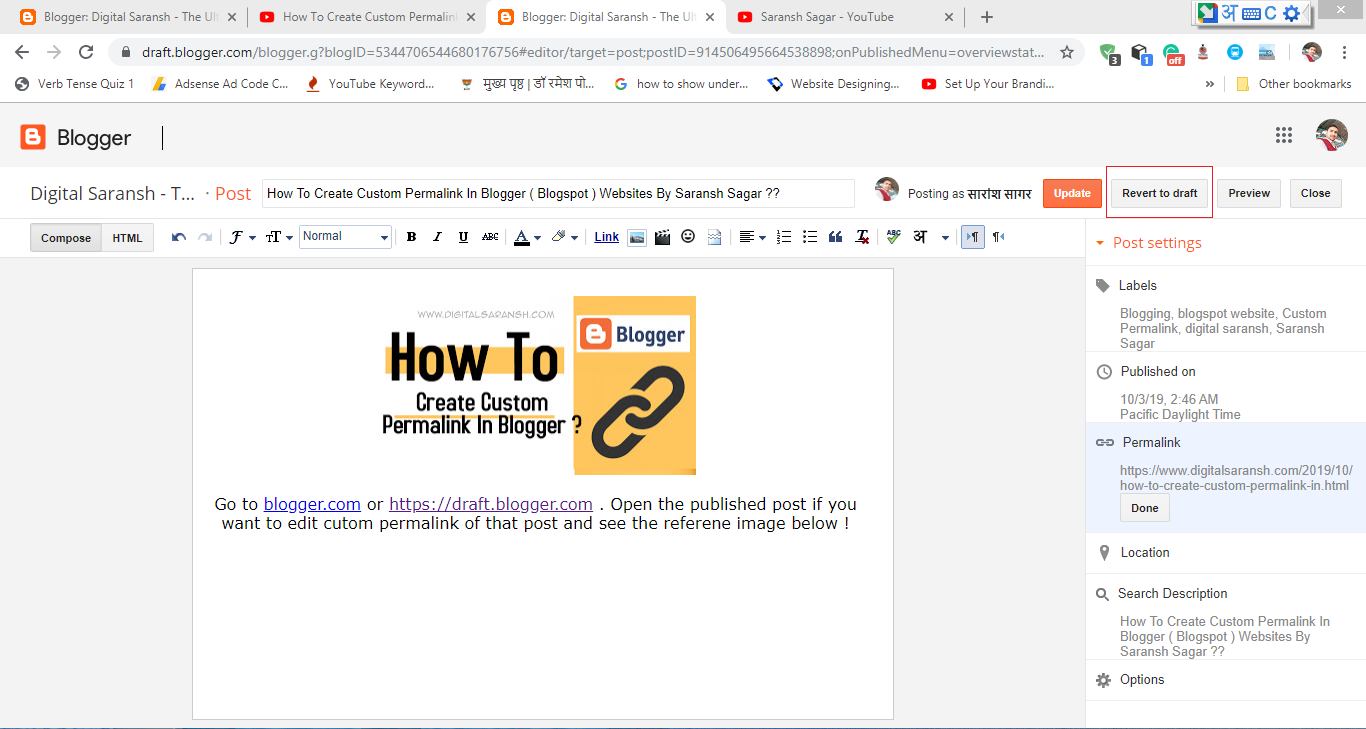Open the blue train extension icon
This screenshot has height=729, width=1366.
pos(1235,52)
